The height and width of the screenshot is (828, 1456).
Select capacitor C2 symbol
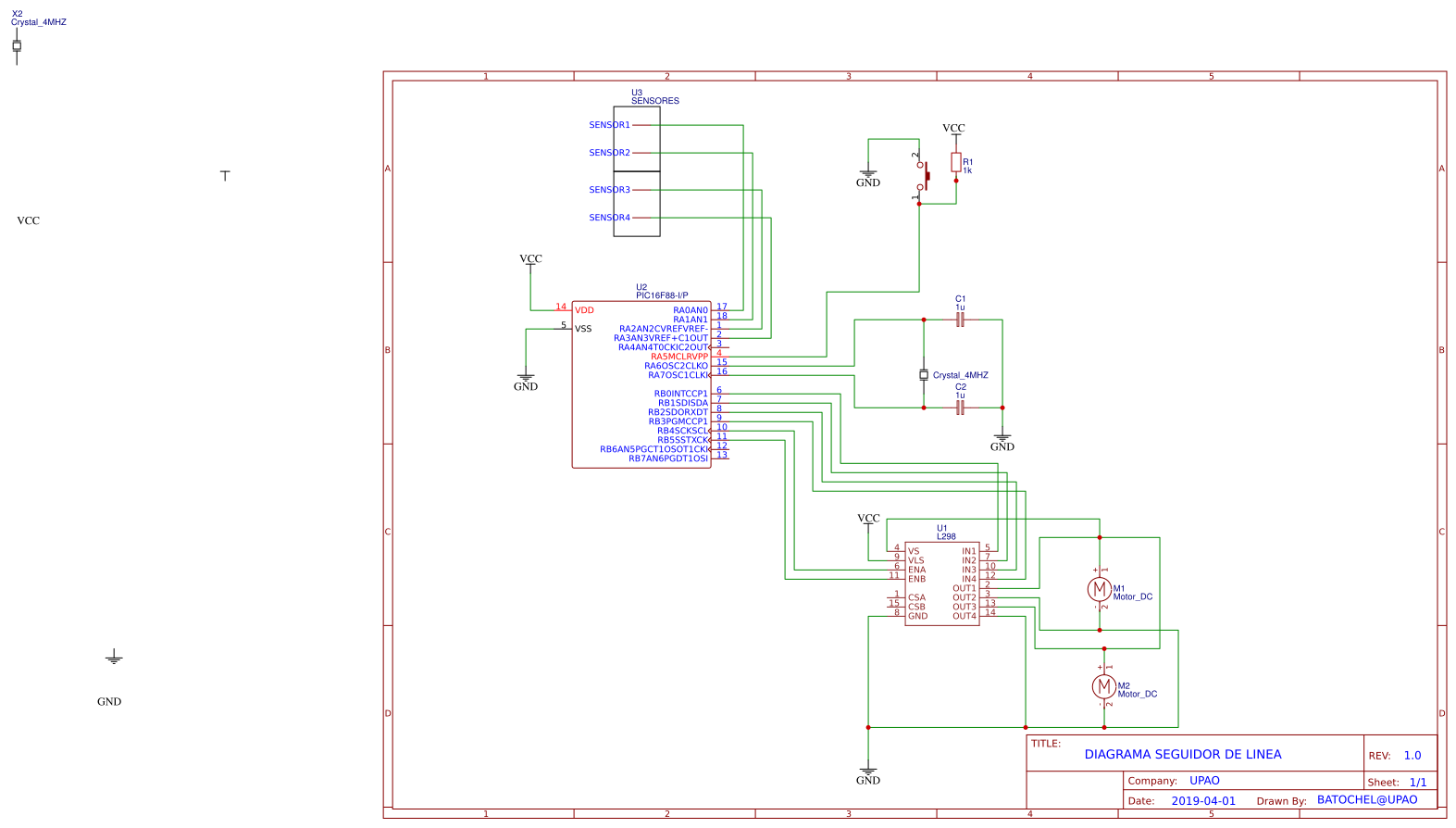point(960,408)
